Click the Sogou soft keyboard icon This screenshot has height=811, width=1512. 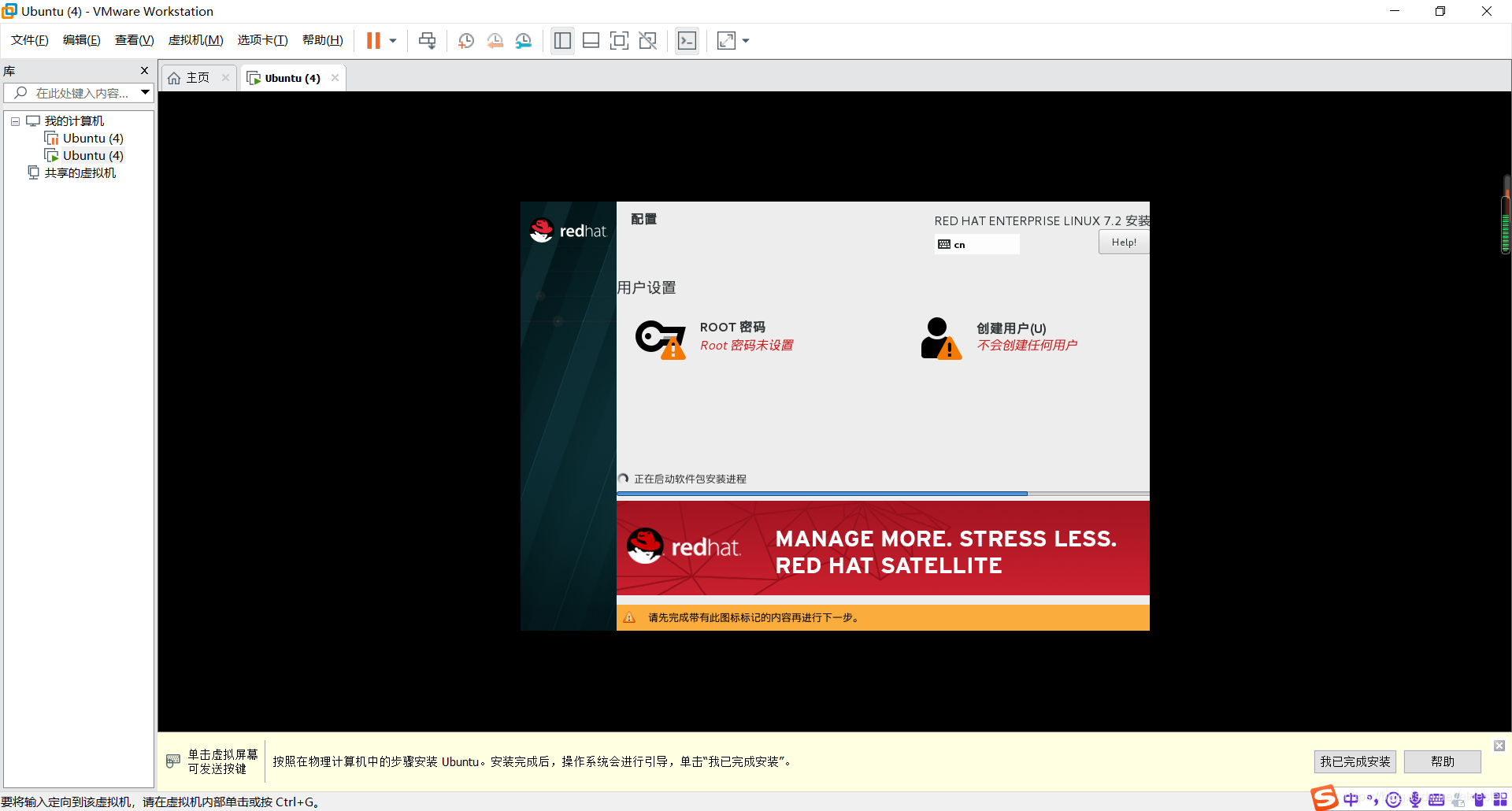coord(1436,800)
